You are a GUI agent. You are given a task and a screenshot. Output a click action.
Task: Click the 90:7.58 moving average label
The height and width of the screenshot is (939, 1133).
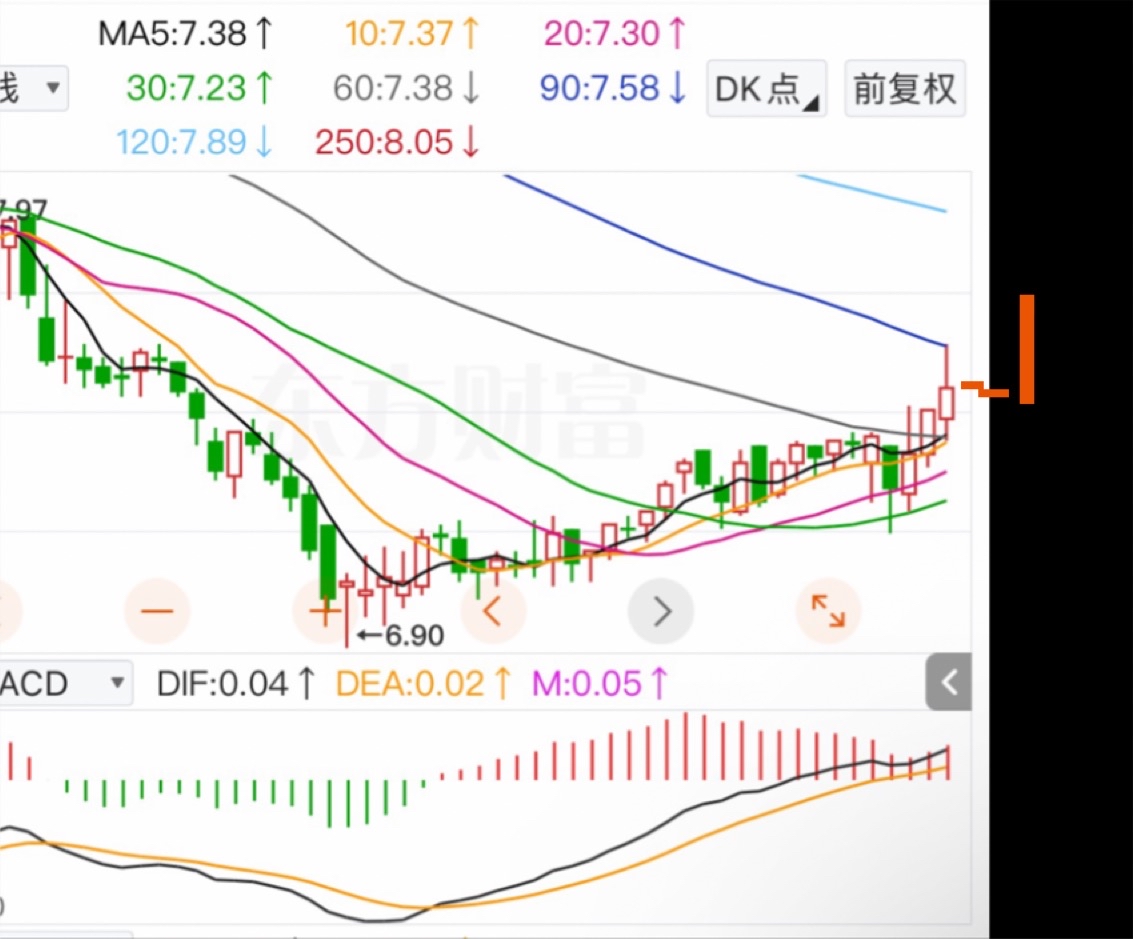tap(613, 88)
